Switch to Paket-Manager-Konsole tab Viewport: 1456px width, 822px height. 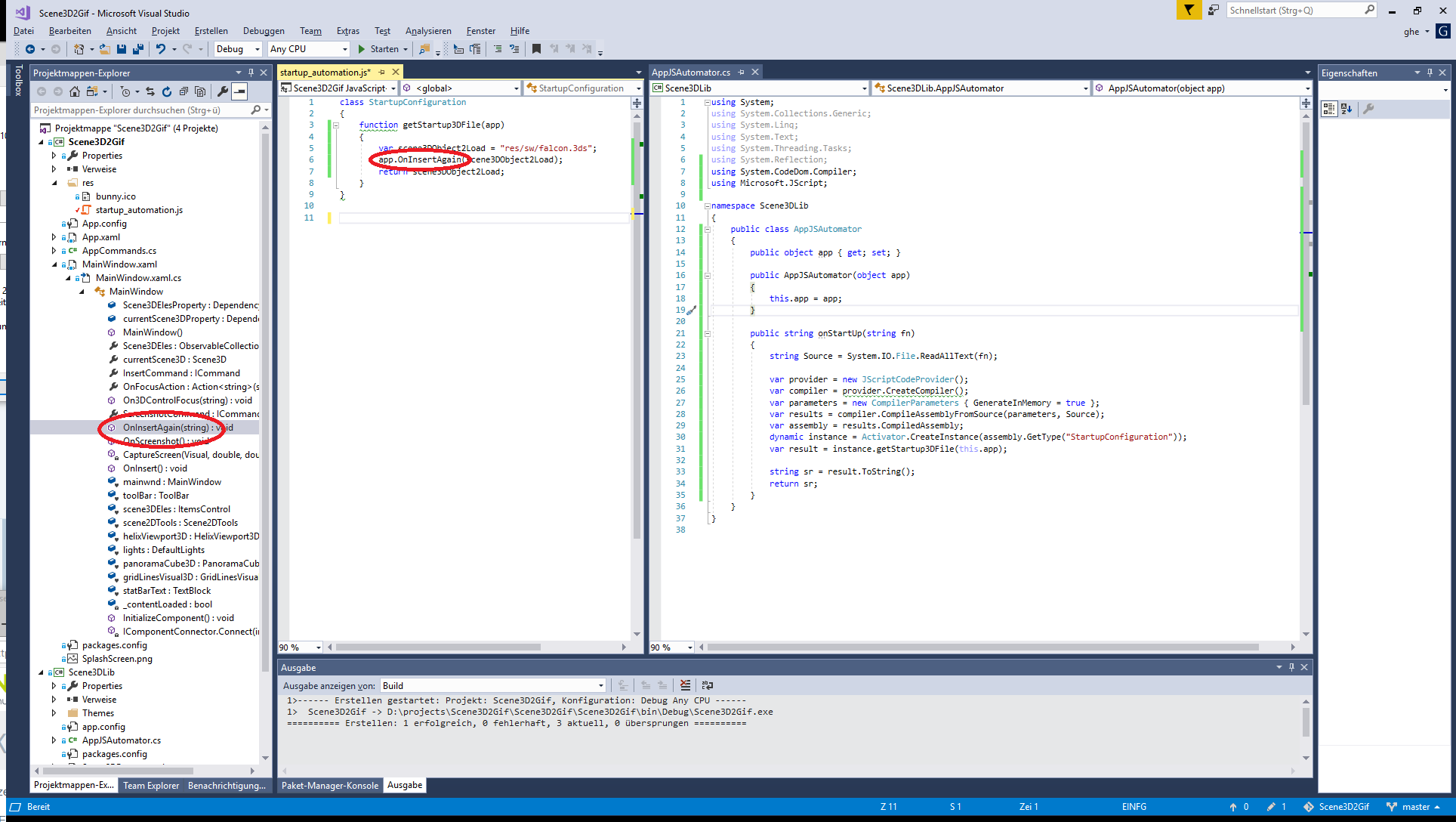click(x=330, y=785)
